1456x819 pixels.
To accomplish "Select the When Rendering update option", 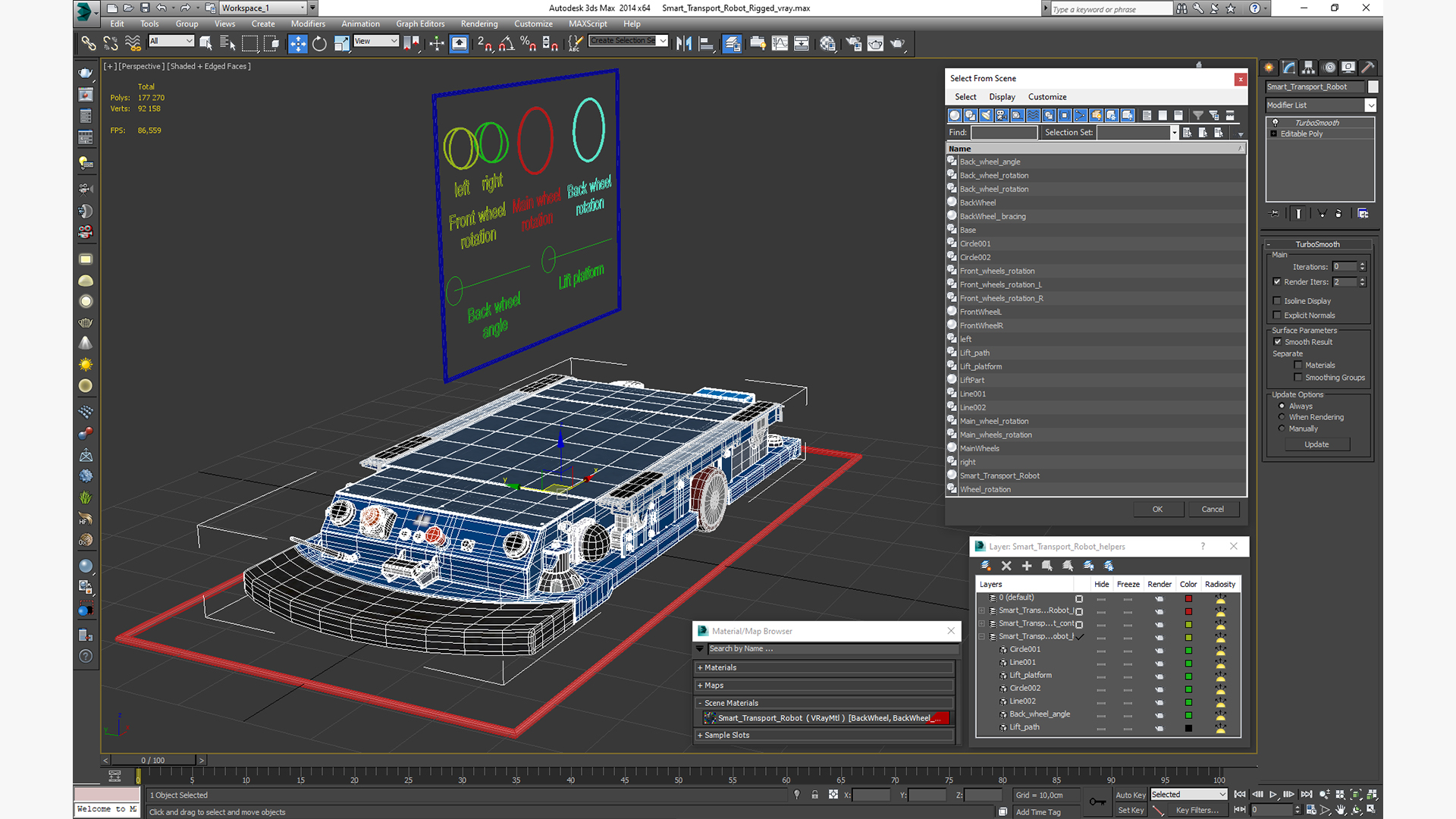I will coord(1282,417).
